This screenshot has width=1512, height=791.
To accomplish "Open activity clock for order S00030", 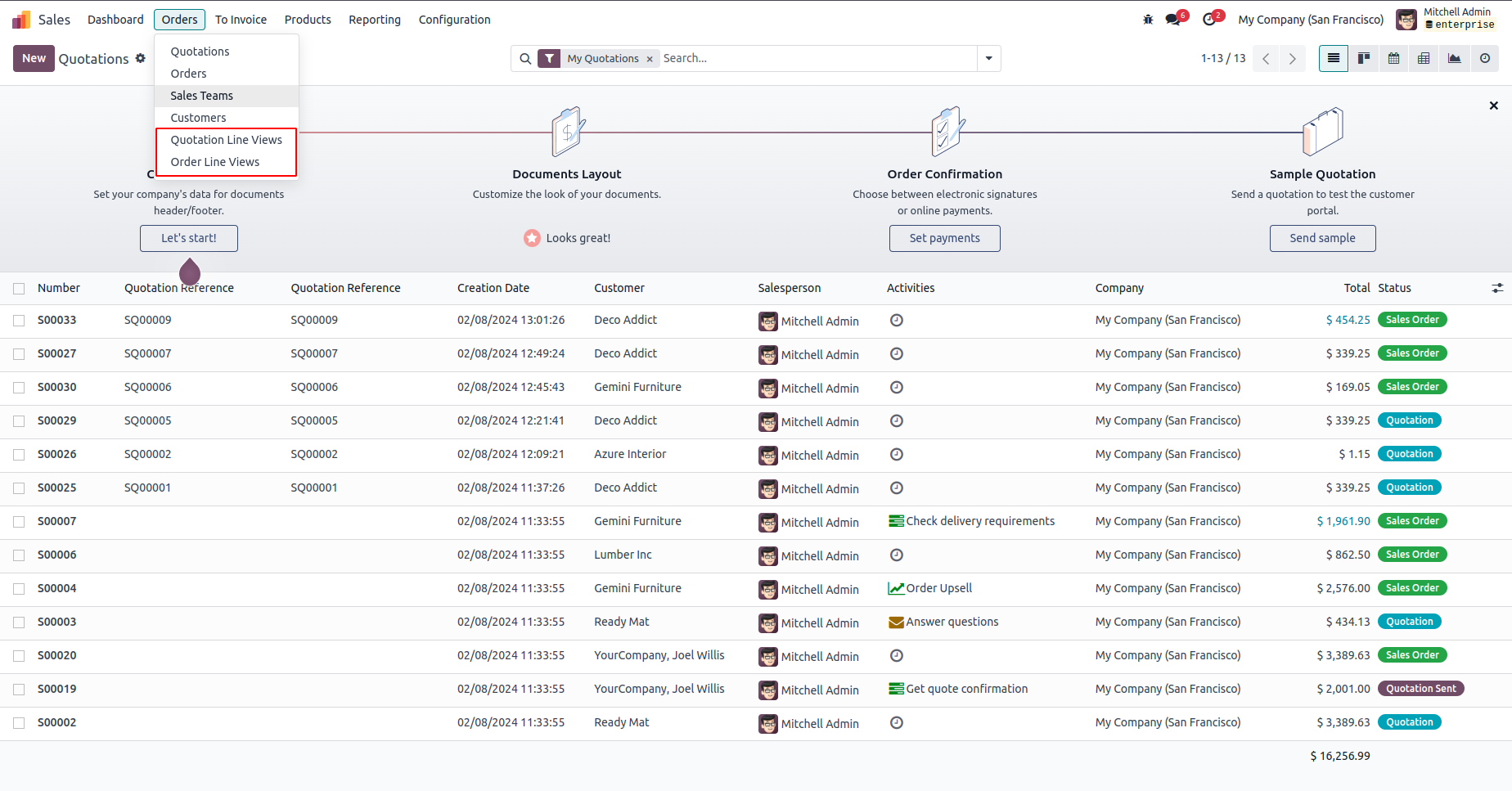I will 897,387.
